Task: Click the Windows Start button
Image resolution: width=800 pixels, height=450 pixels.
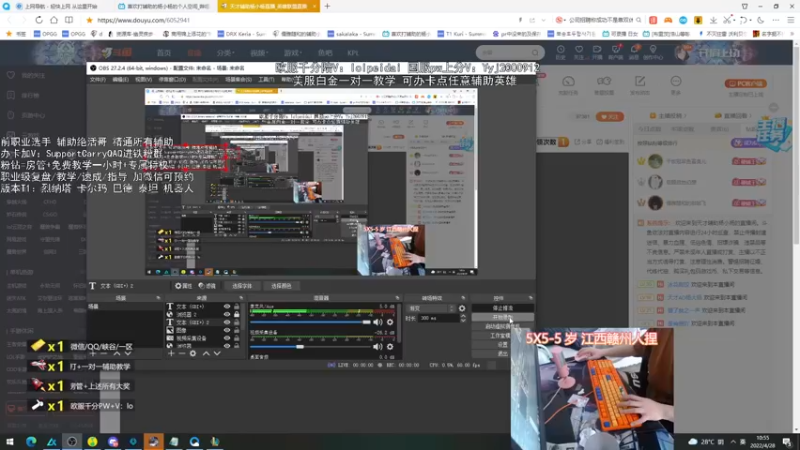Action: pyautogui.click(x=10, y=441)
